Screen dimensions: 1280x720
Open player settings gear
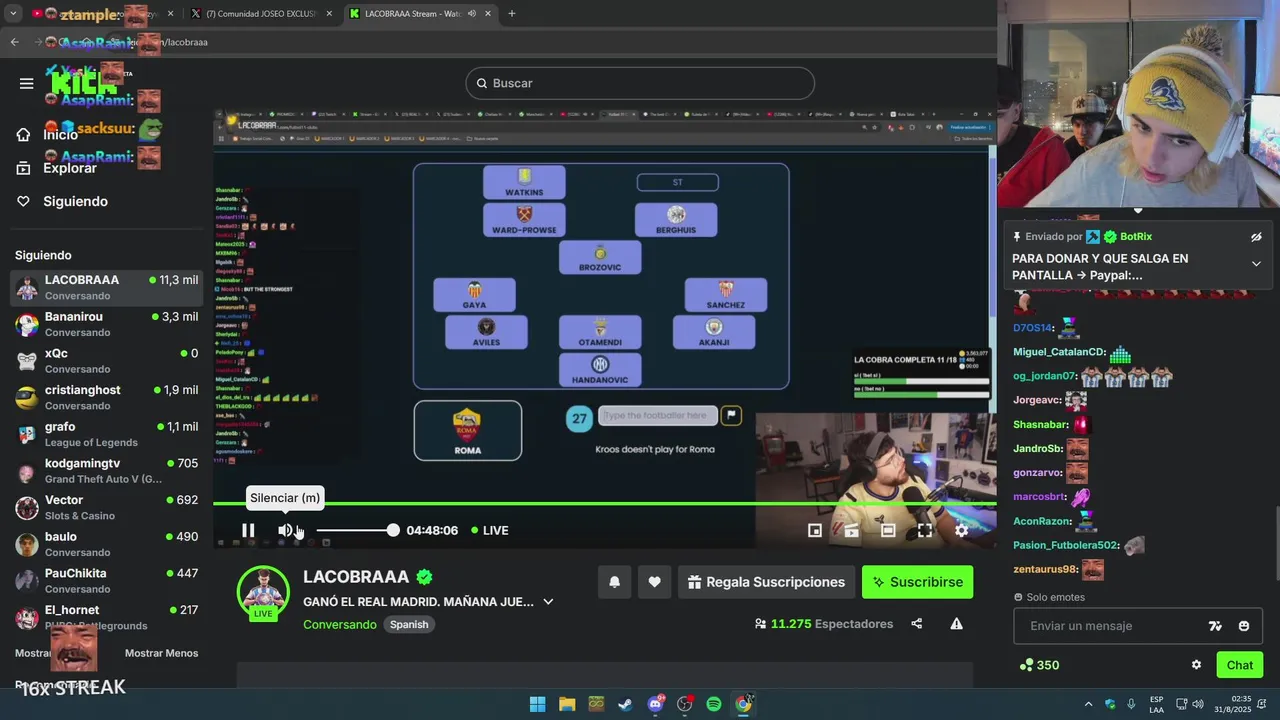point(961,530)
